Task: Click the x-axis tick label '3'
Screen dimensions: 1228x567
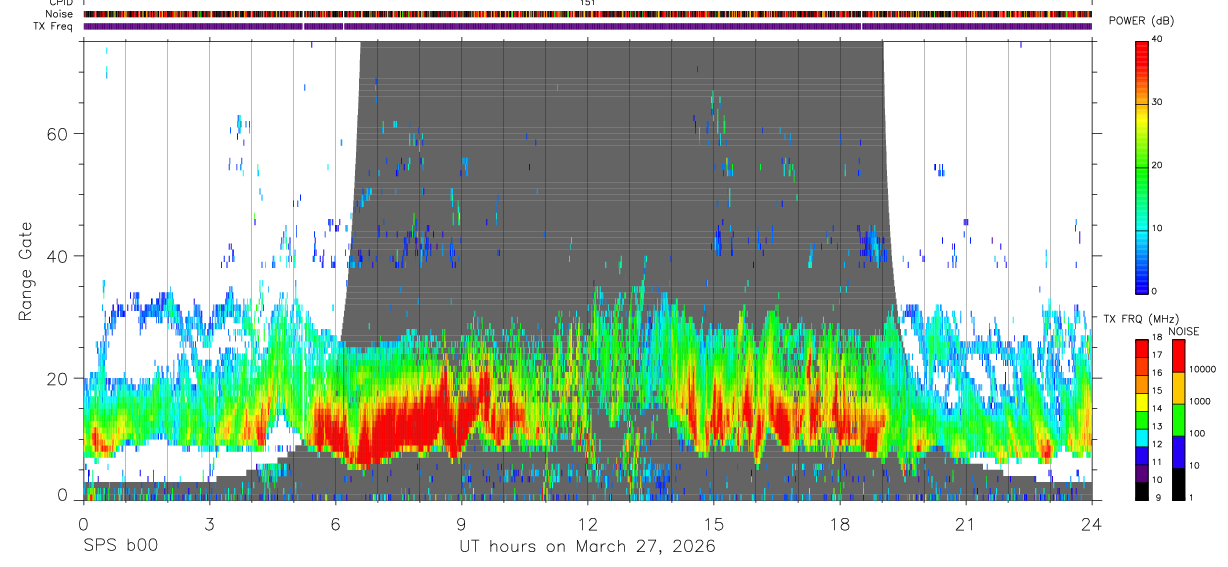Action: (209, 524)
